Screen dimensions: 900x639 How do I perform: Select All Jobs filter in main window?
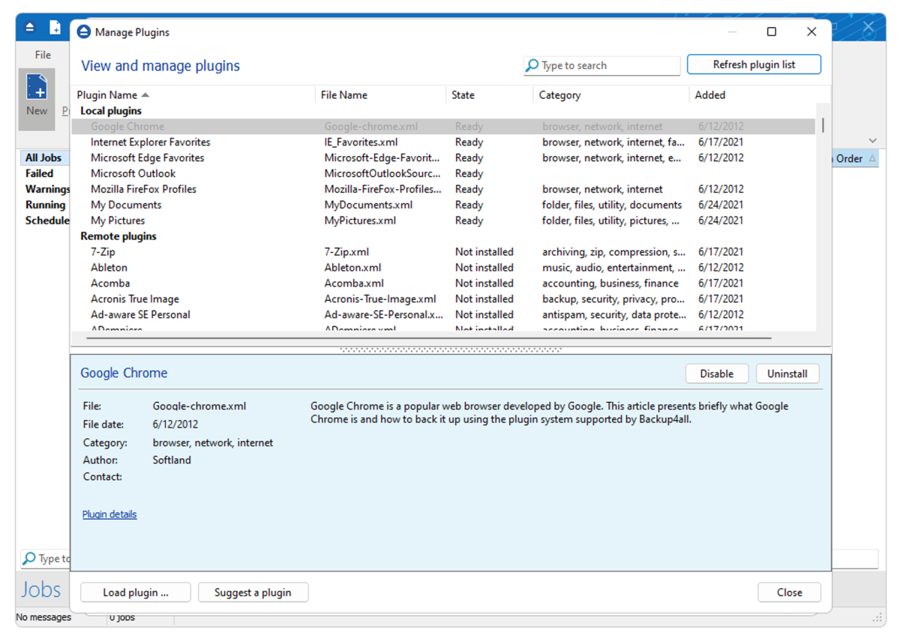tap(43, 158)
